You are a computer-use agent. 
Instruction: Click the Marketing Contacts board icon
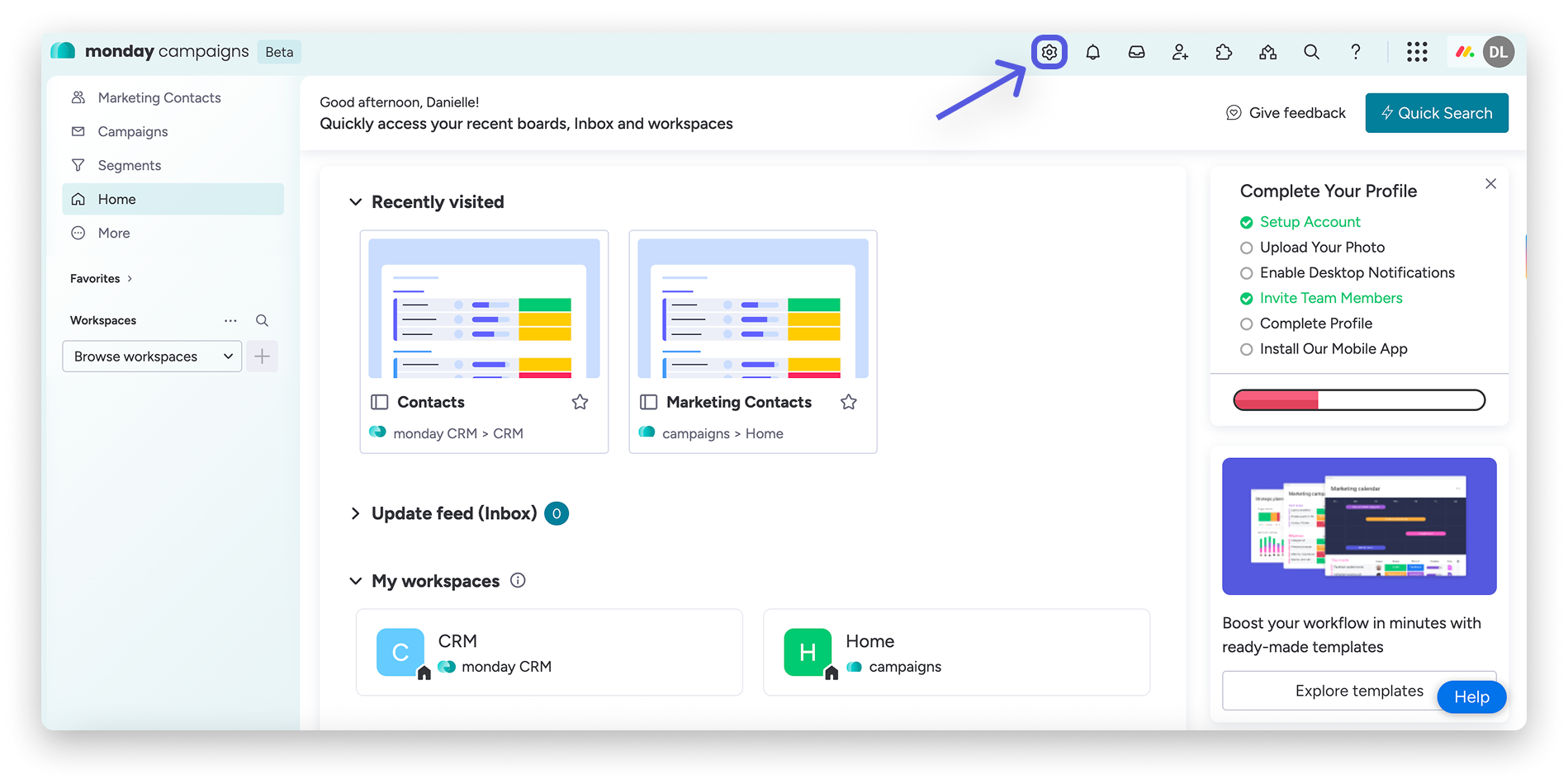pyautogui.click(x=648, y=402)
